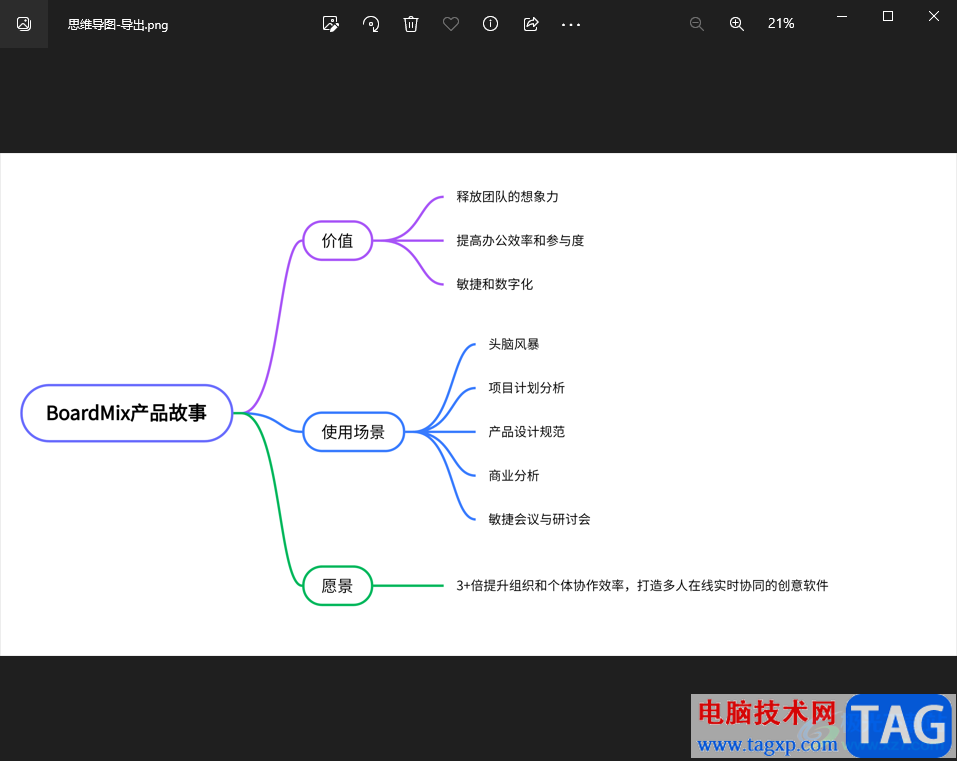
Task: Delete the image with the trash icon
Action: 411,24
